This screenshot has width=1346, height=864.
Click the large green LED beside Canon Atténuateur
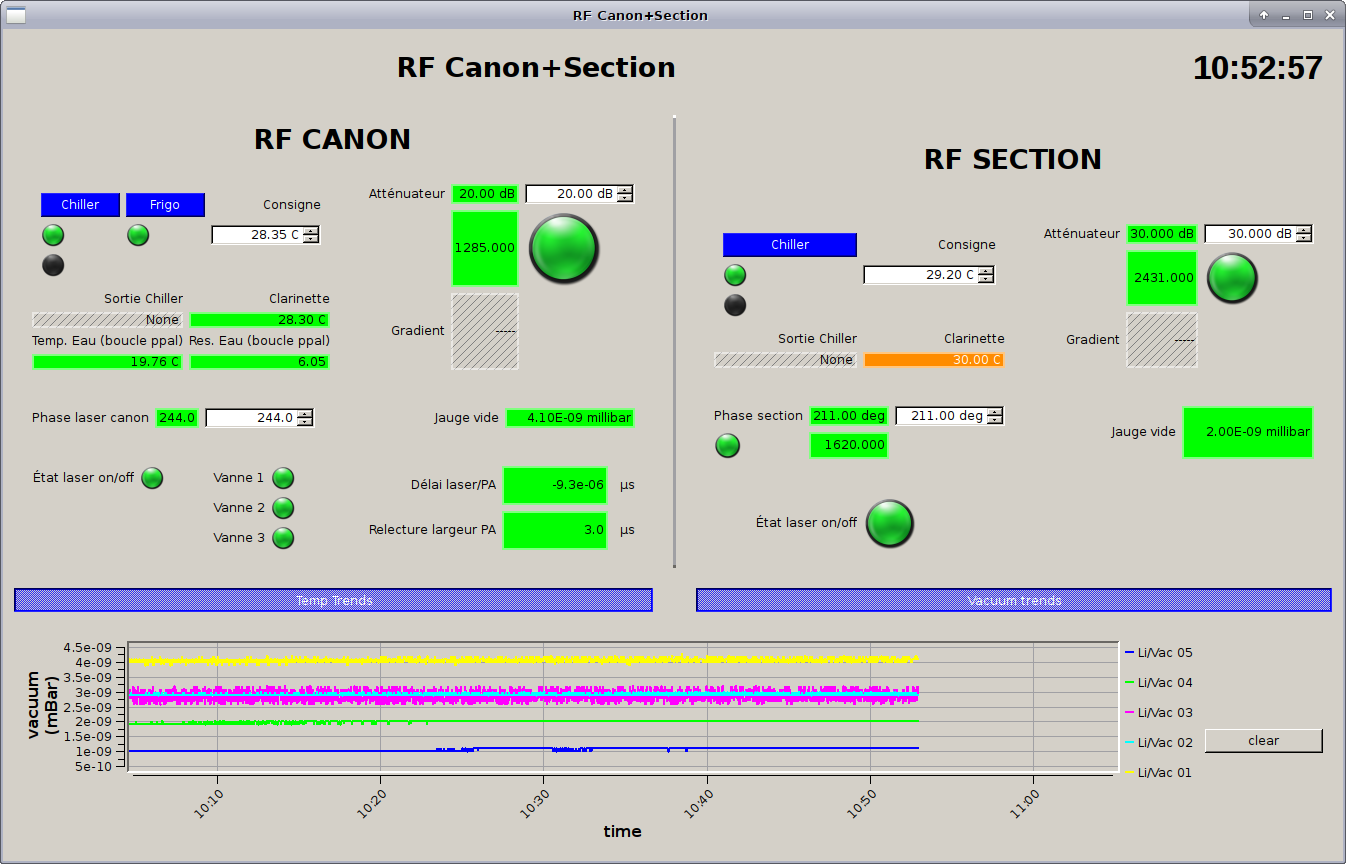(x=564, y=249)
